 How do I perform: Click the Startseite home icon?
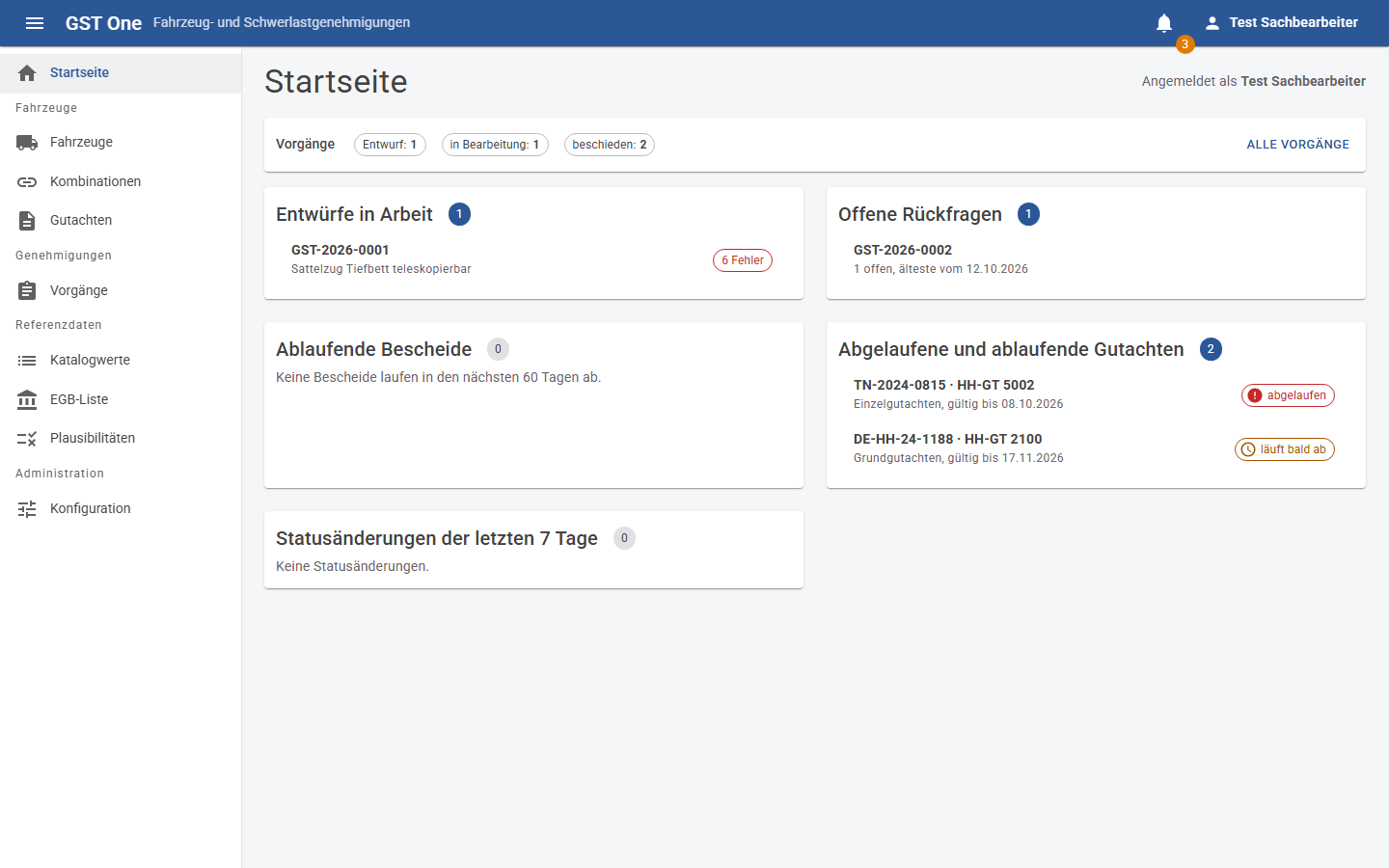tap(27, 73)
